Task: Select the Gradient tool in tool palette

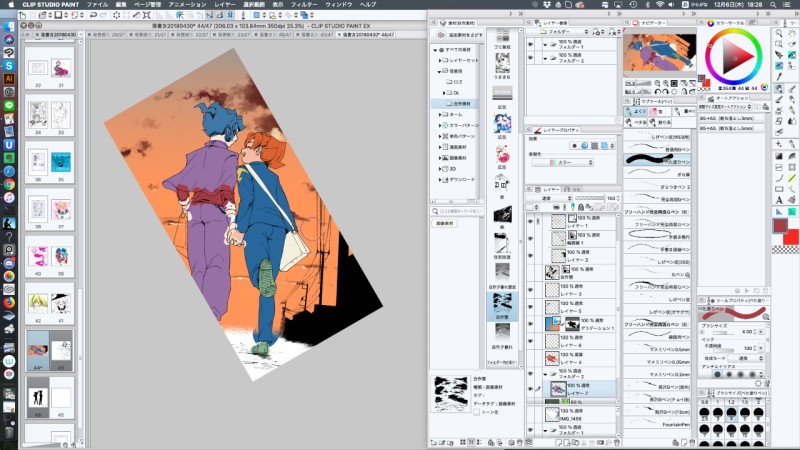Action: [x=779, y=156]
